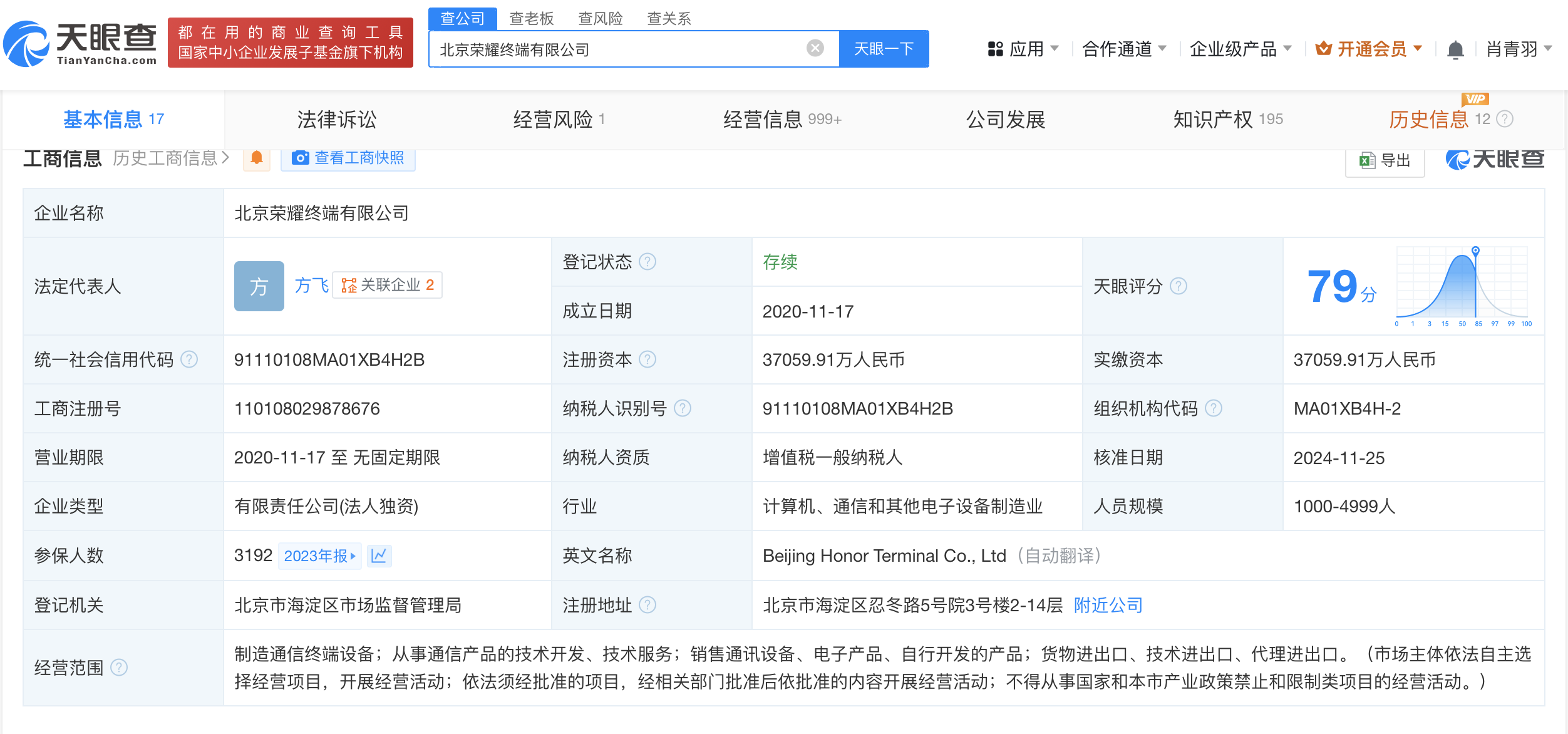Open help icon next to 注册地址
The image size is (1568, 734).
pyautogui.click(x=647, y=605)
